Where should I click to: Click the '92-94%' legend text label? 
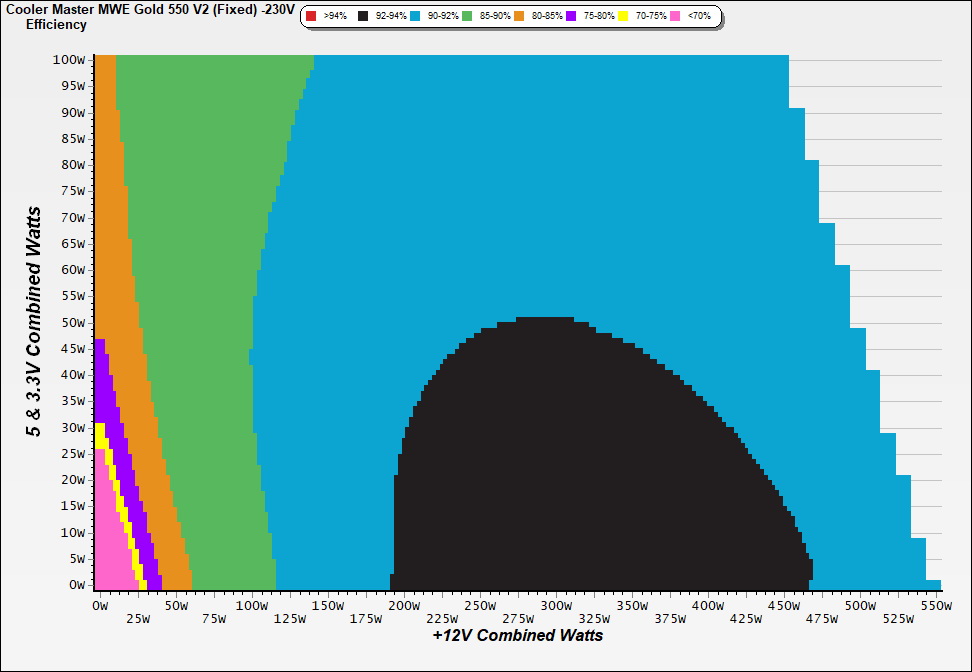click(x=391, y=17)
